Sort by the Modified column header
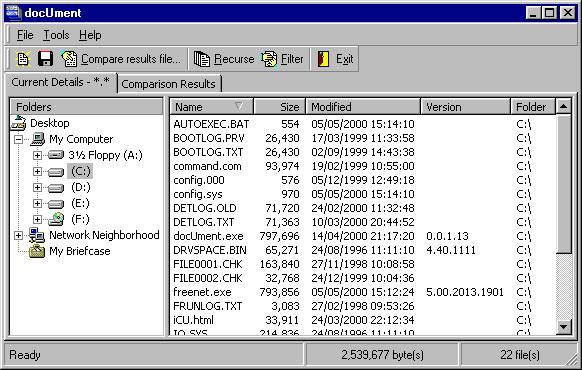 coord(363,107)
